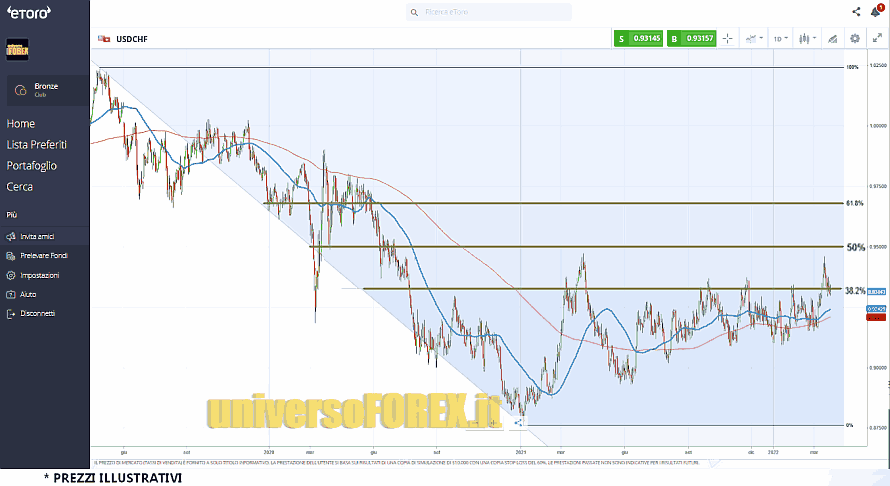Open Impostazioni settings in sidebar

click(40, 275)
